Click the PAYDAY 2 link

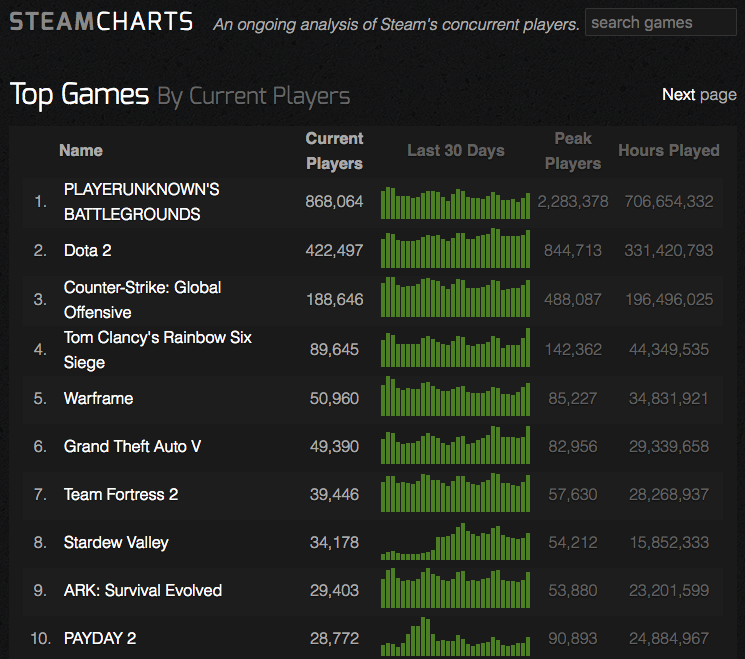pos(99,638)
